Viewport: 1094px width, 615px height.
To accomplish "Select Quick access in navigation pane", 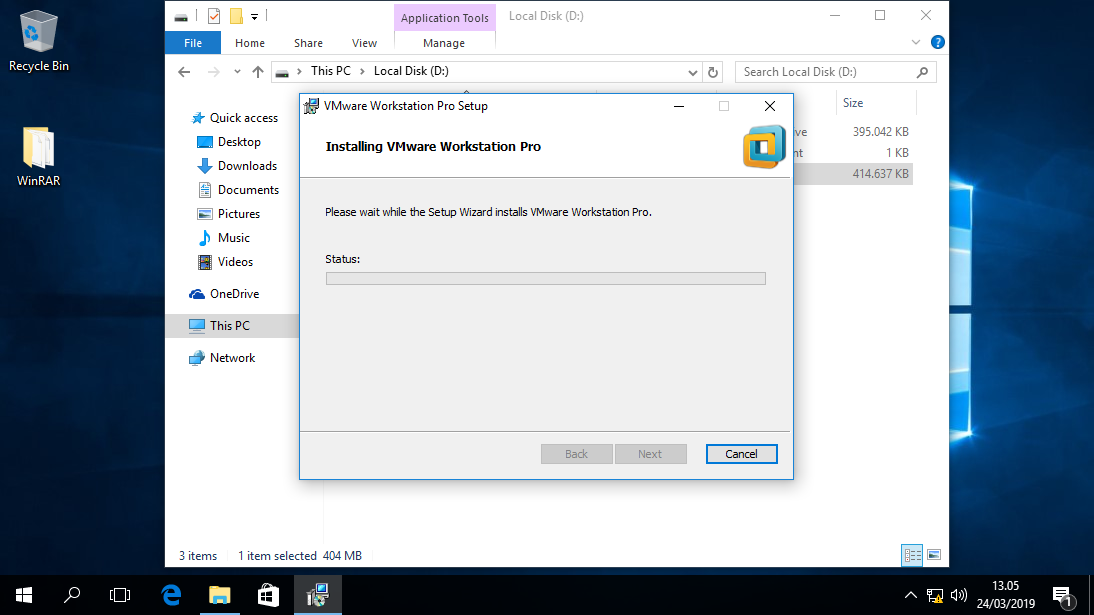I will click(243, 118).
